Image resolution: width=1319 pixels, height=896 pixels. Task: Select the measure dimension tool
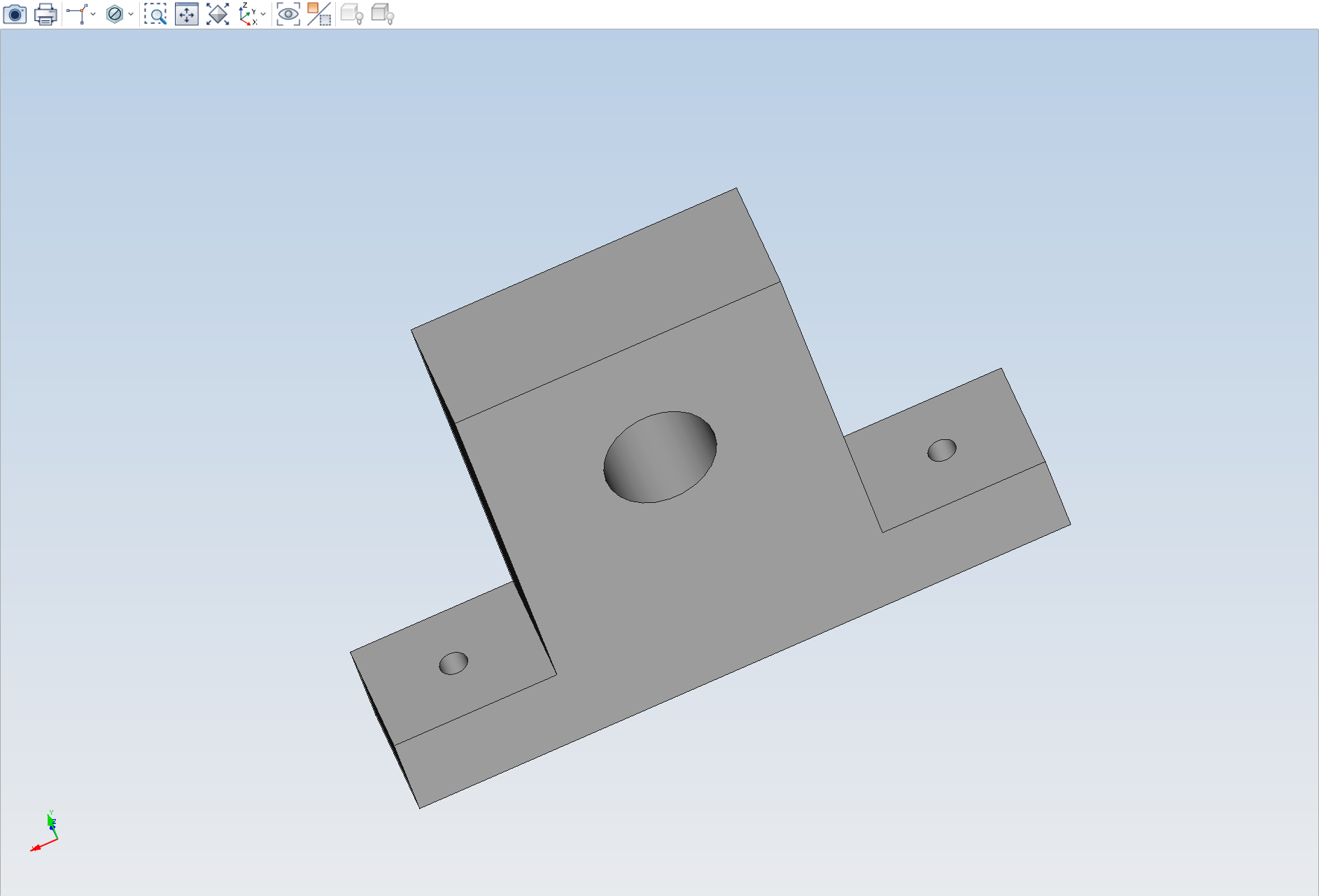77,14
